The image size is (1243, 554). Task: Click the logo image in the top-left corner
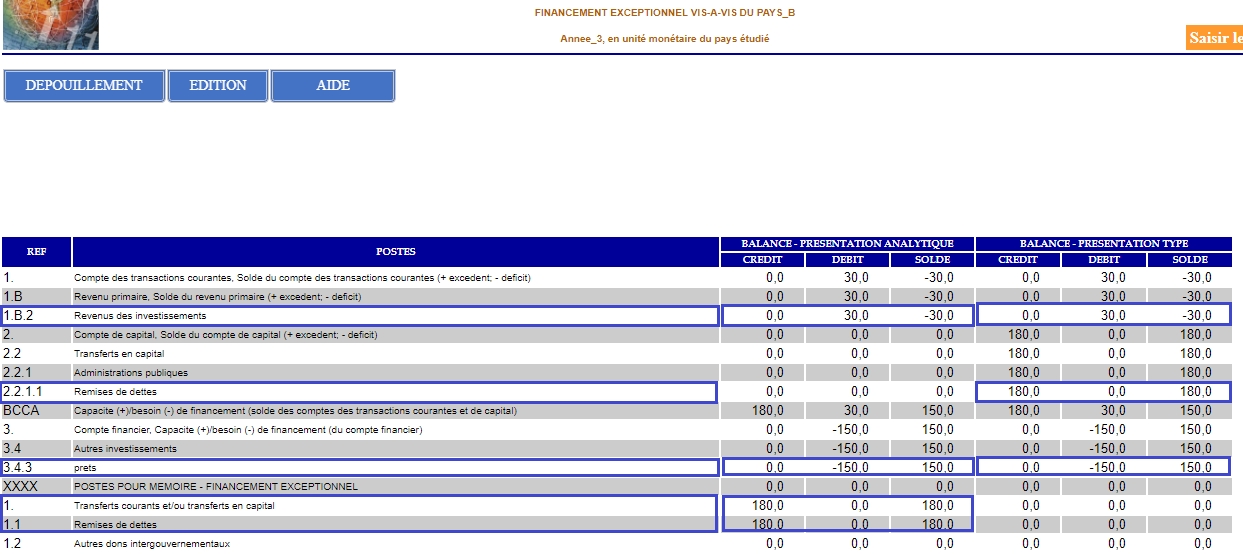click(51, 25)
